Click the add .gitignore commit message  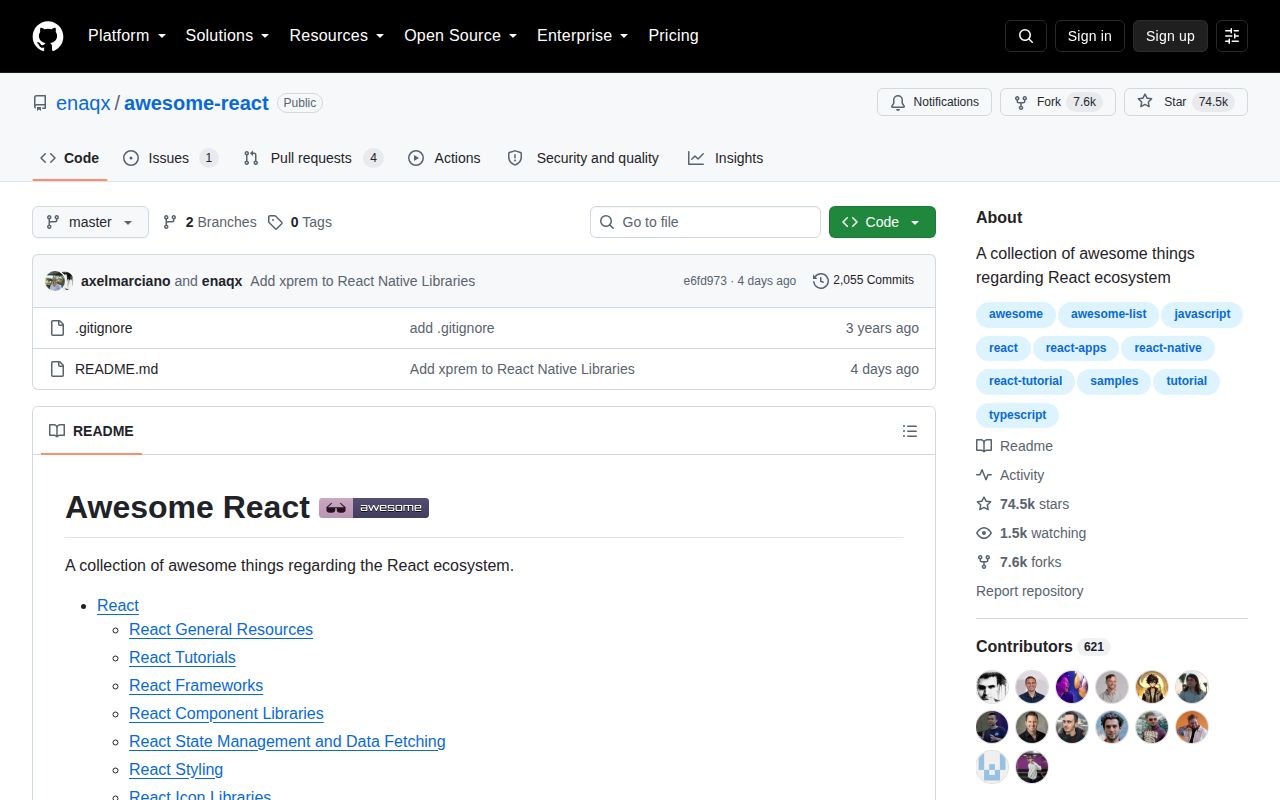click(x=452, y=328)
